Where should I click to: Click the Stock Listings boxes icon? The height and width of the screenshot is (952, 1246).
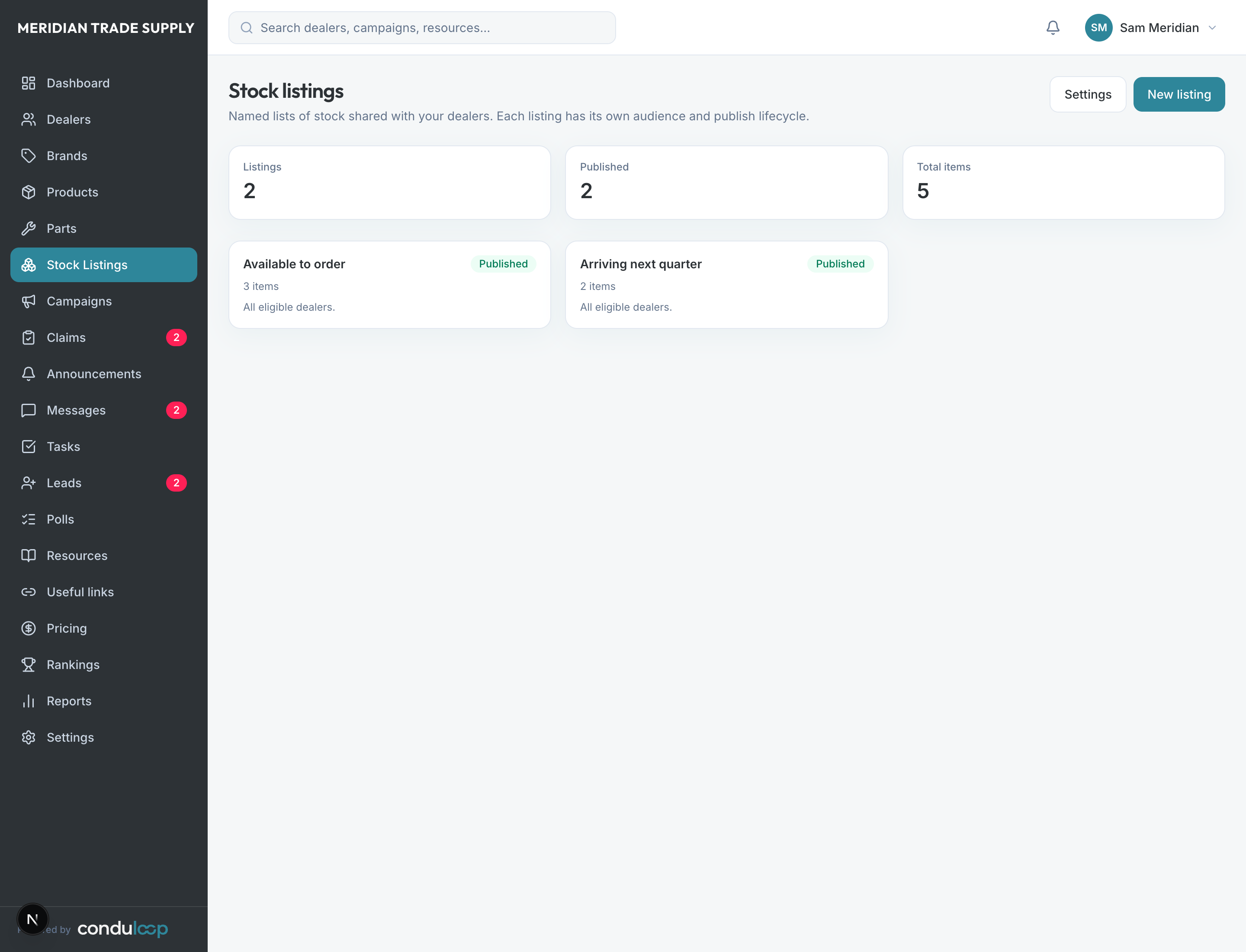pos(28,265)
